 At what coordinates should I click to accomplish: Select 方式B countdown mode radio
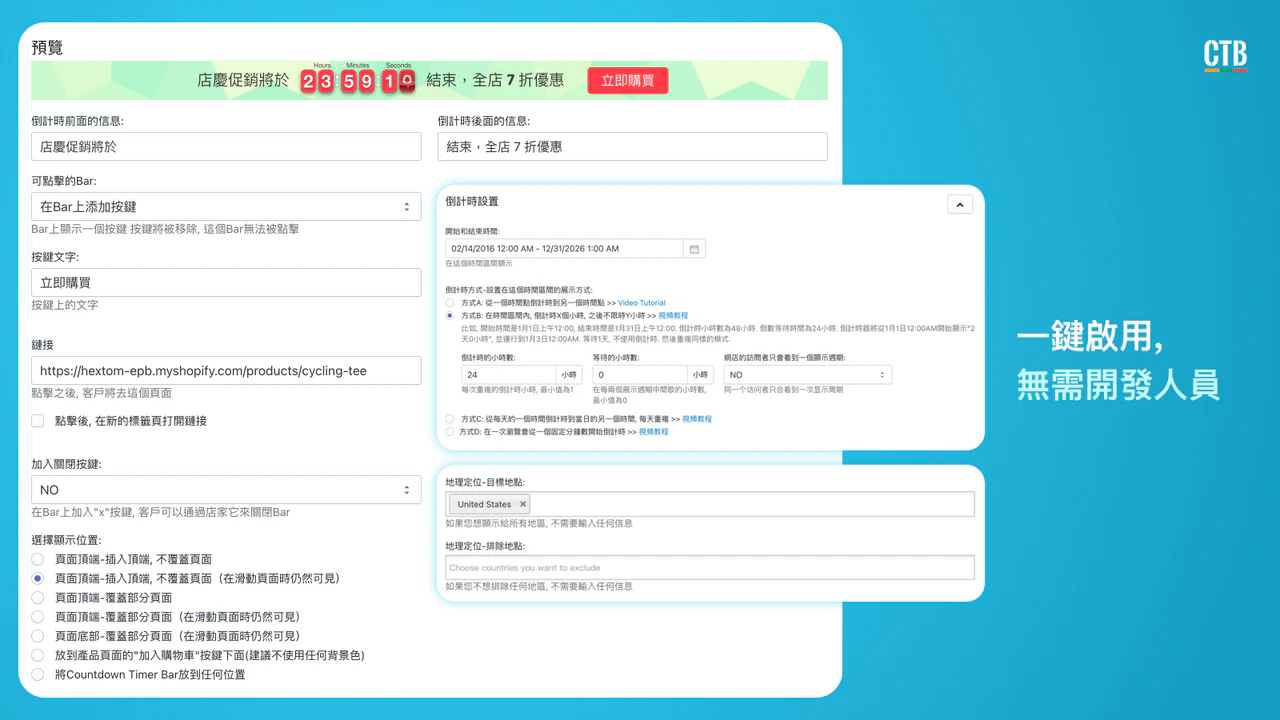[x=450, y=316]
